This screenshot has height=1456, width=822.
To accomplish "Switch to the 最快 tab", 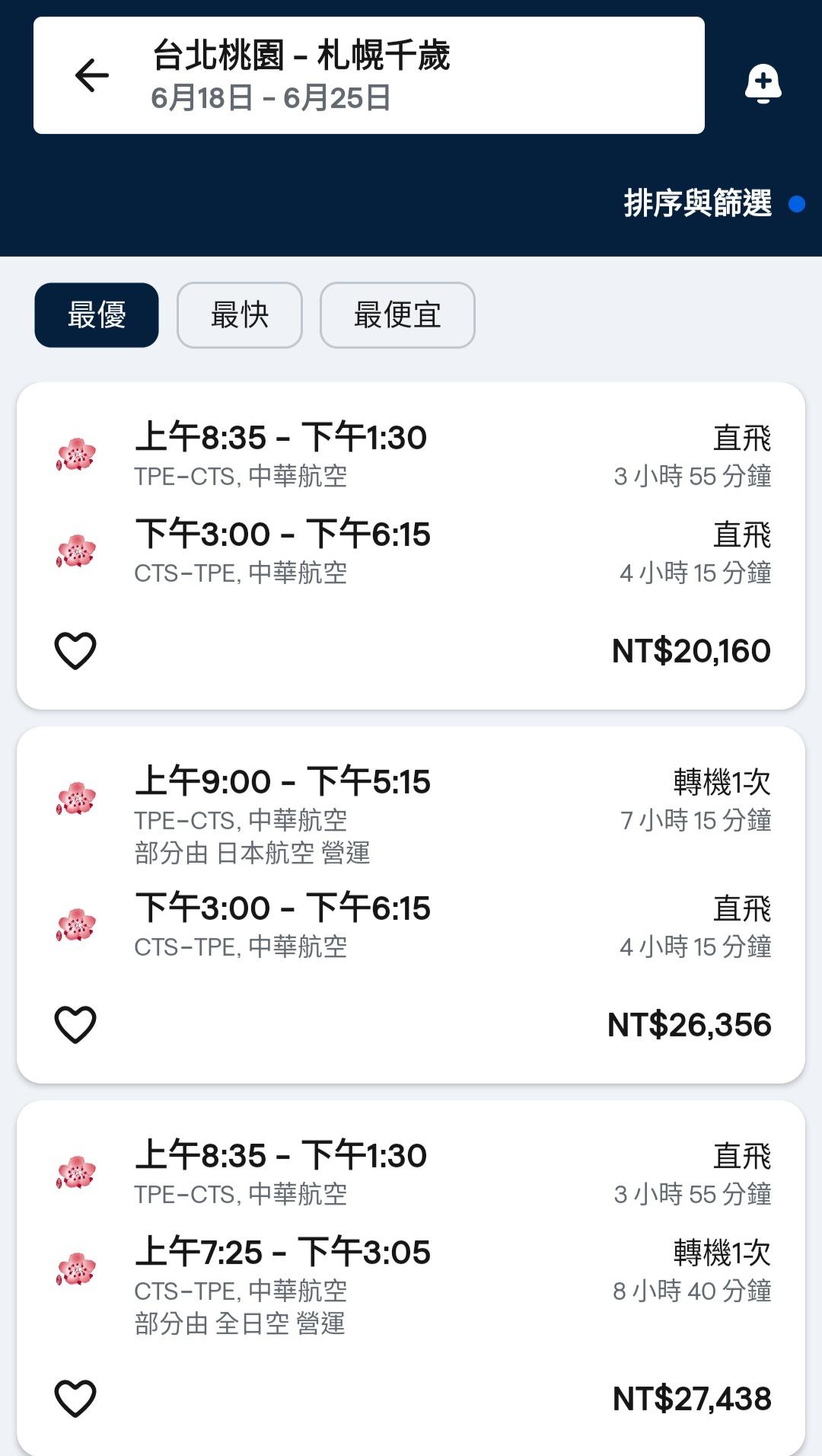I will [x=240, y=315].
